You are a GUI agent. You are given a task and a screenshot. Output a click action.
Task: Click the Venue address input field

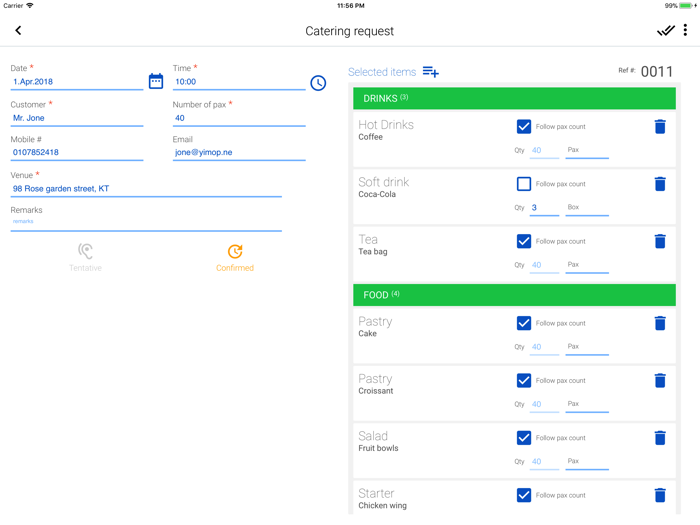[146, 188]
